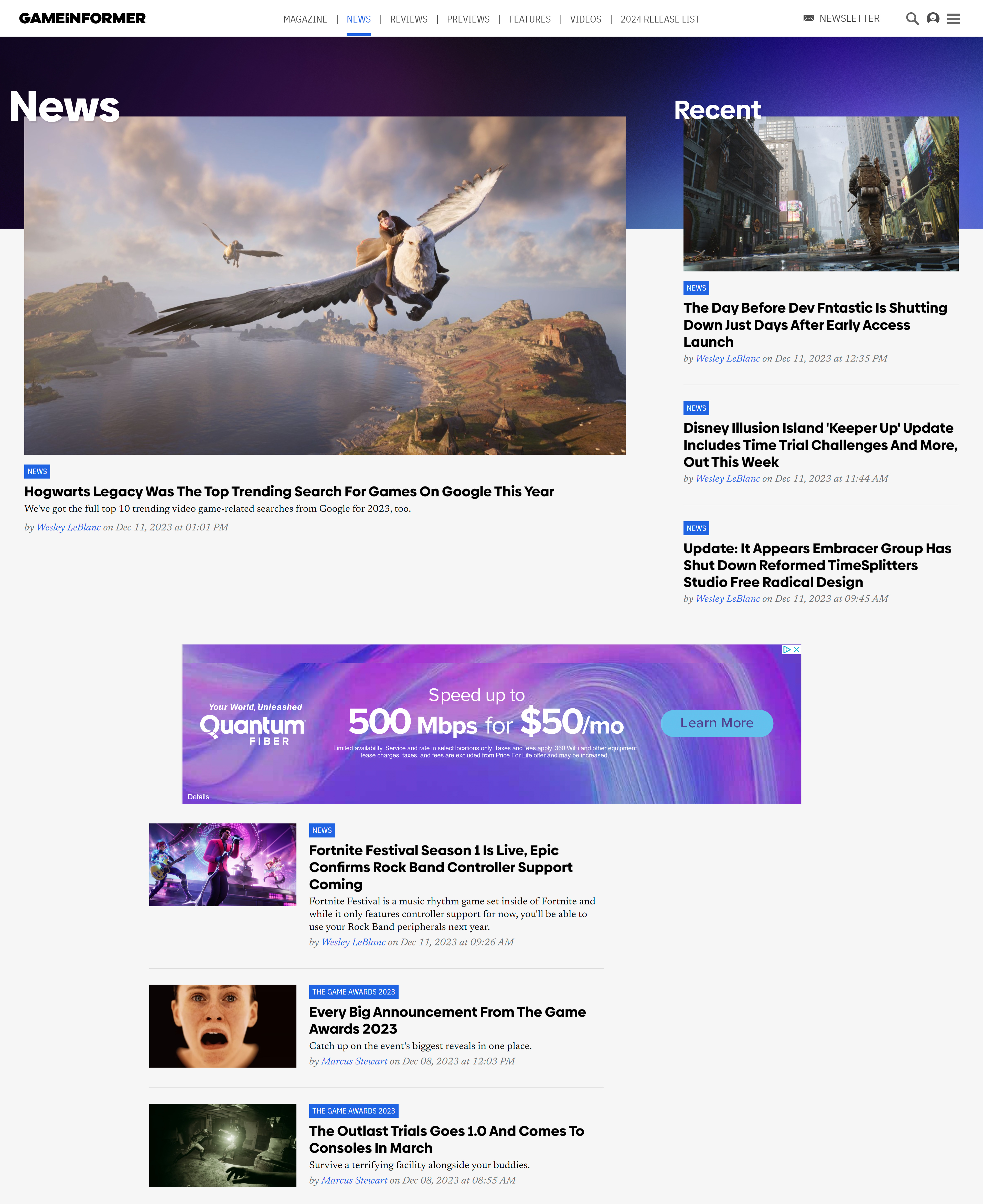Go to the Magazine section
This screenshot has width=983, height=1204.
tap(305, 19)
